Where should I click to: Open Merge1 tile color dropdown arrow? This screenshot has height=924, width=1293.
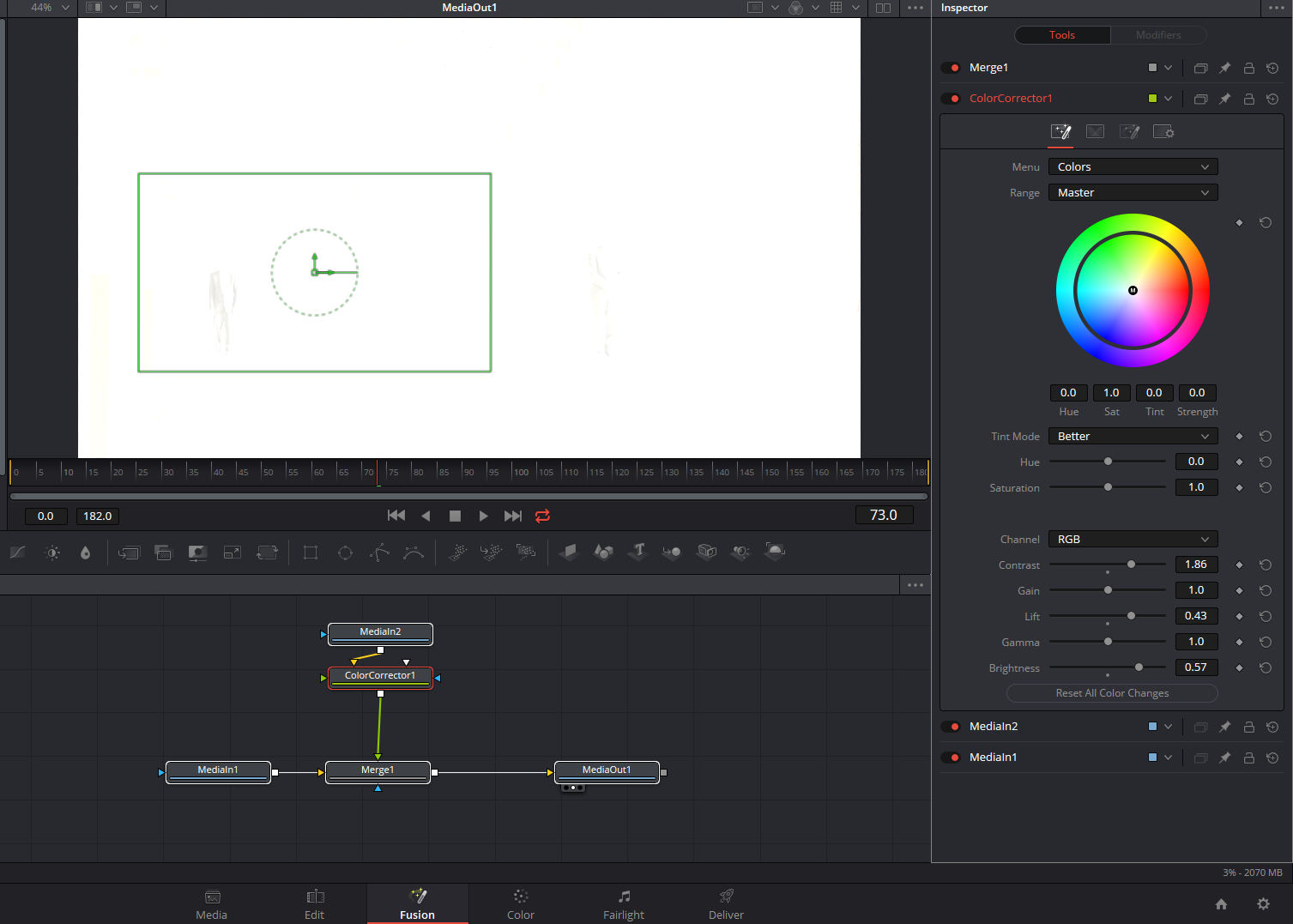click(x=1168, y=68)
